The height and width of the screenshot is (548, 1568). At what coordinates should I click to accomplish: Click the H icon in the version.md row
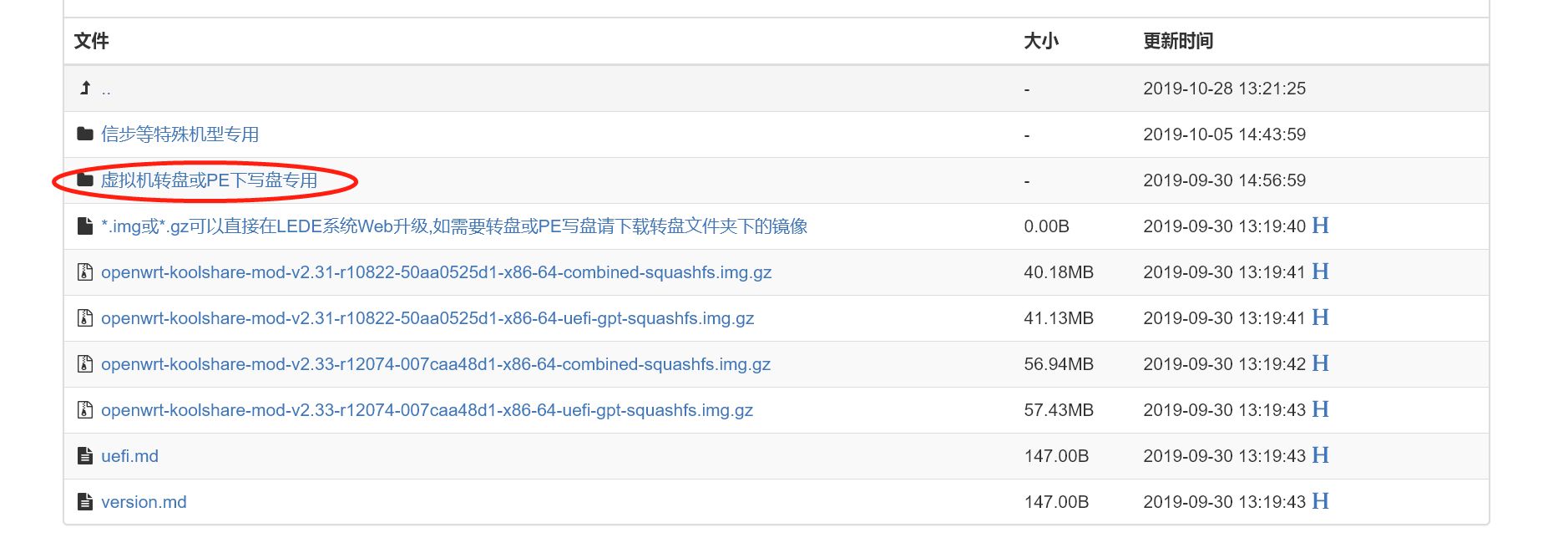(x=1320, y=501)
